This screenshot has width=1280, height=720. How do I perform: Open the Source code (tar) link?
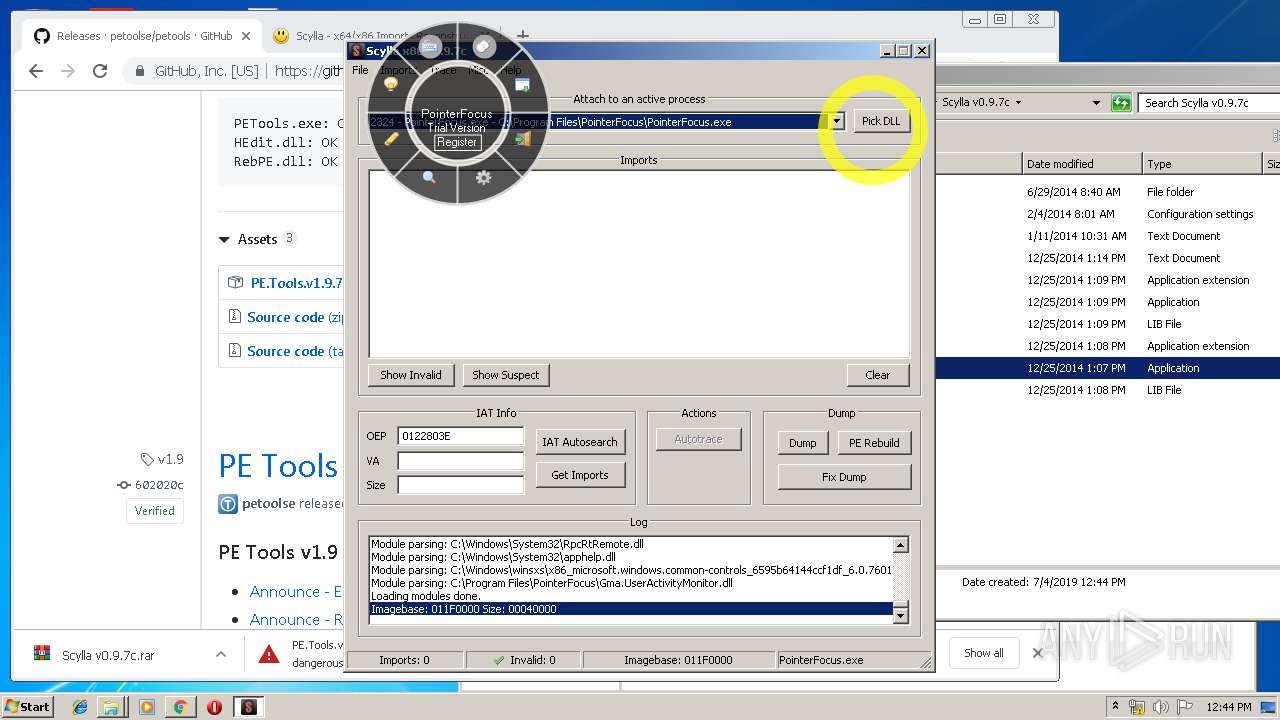[295, 351]
